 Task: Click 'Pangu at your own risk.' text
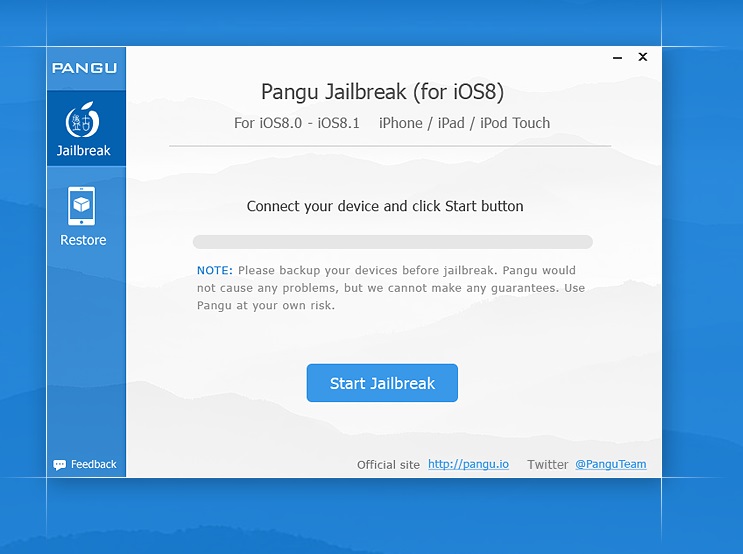tap(266, 306)
